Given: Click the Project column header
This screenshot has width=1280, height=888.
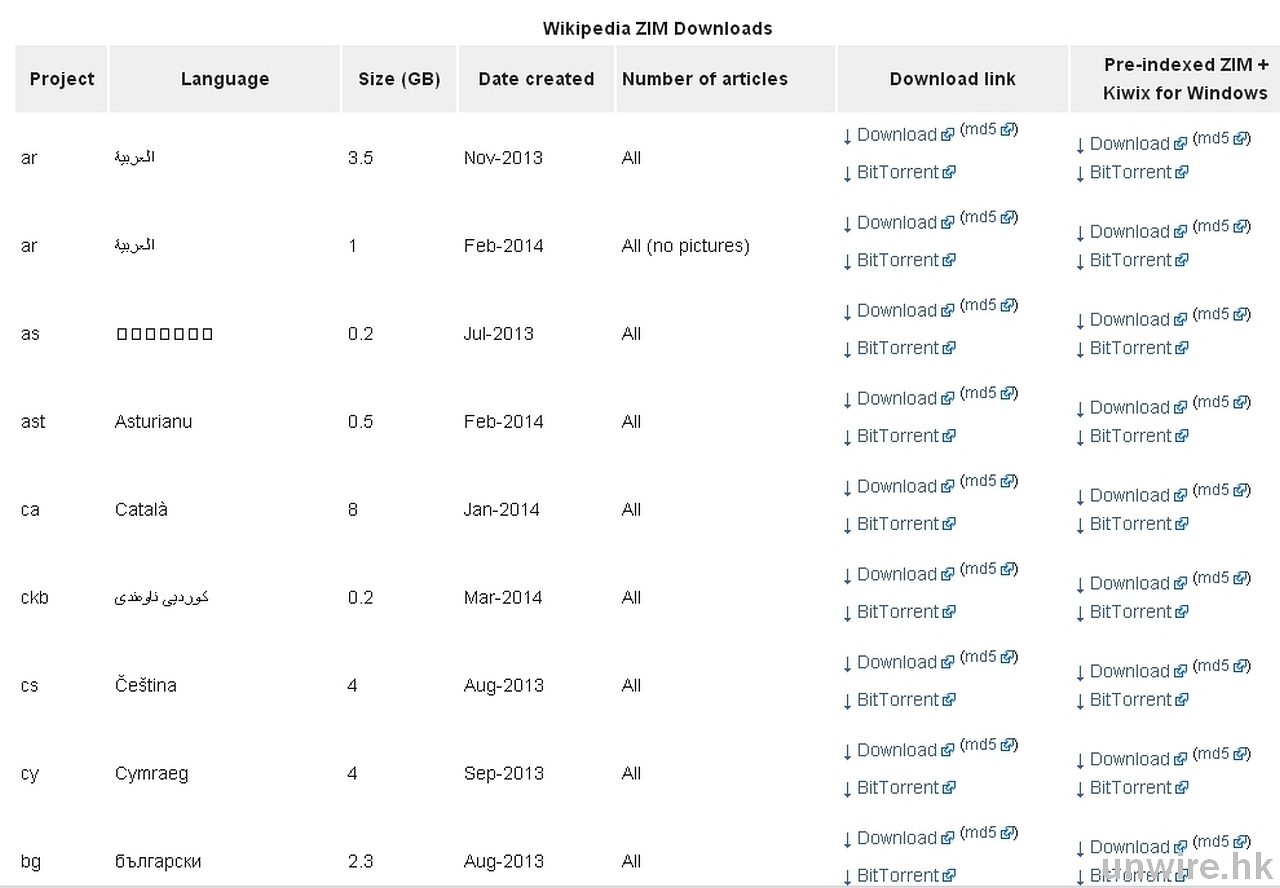Looking at the screenshot, I should 62,79.
